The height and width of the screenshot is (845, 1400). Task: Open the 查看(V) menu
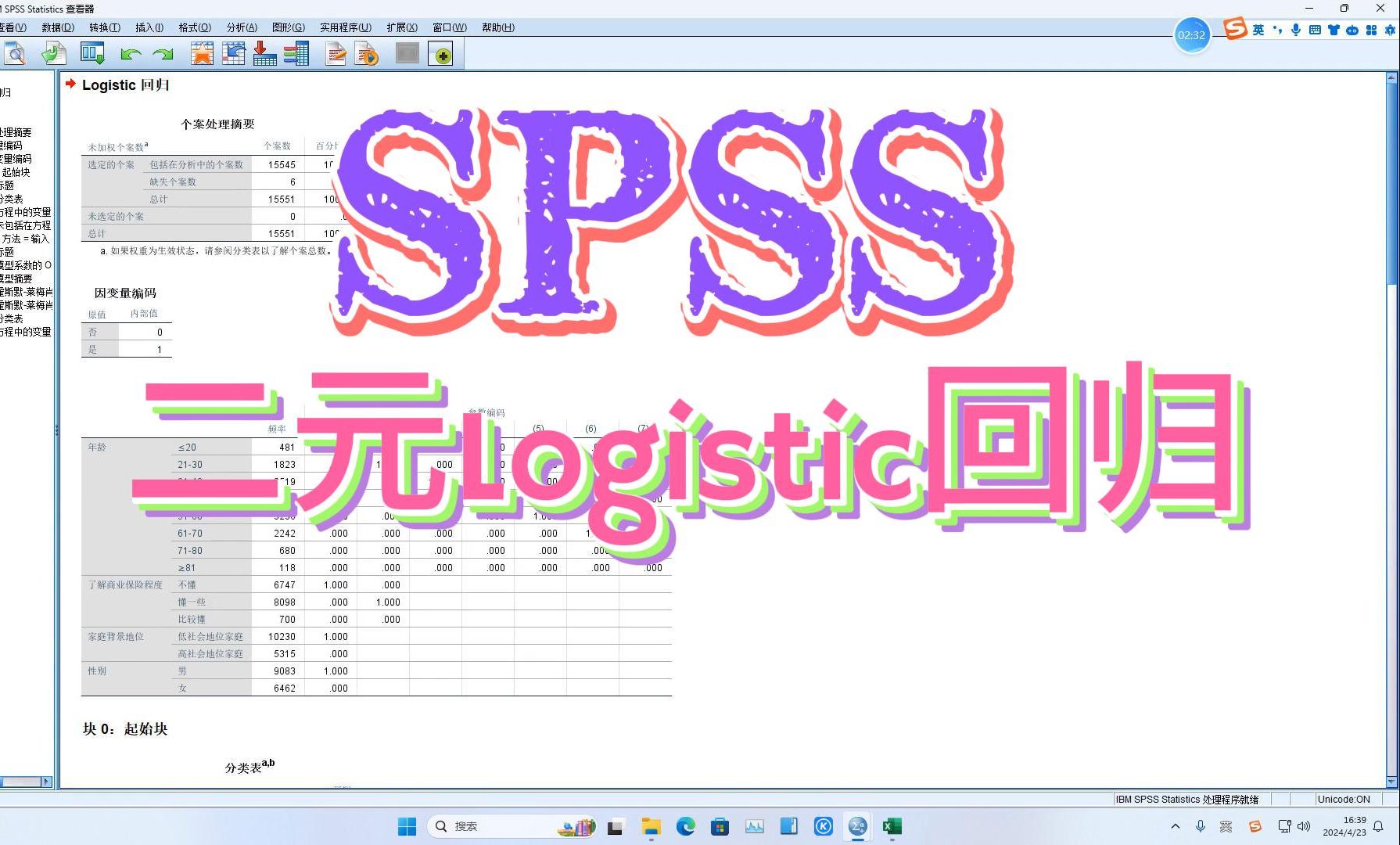pyautogui.click(x=13, y=27)
